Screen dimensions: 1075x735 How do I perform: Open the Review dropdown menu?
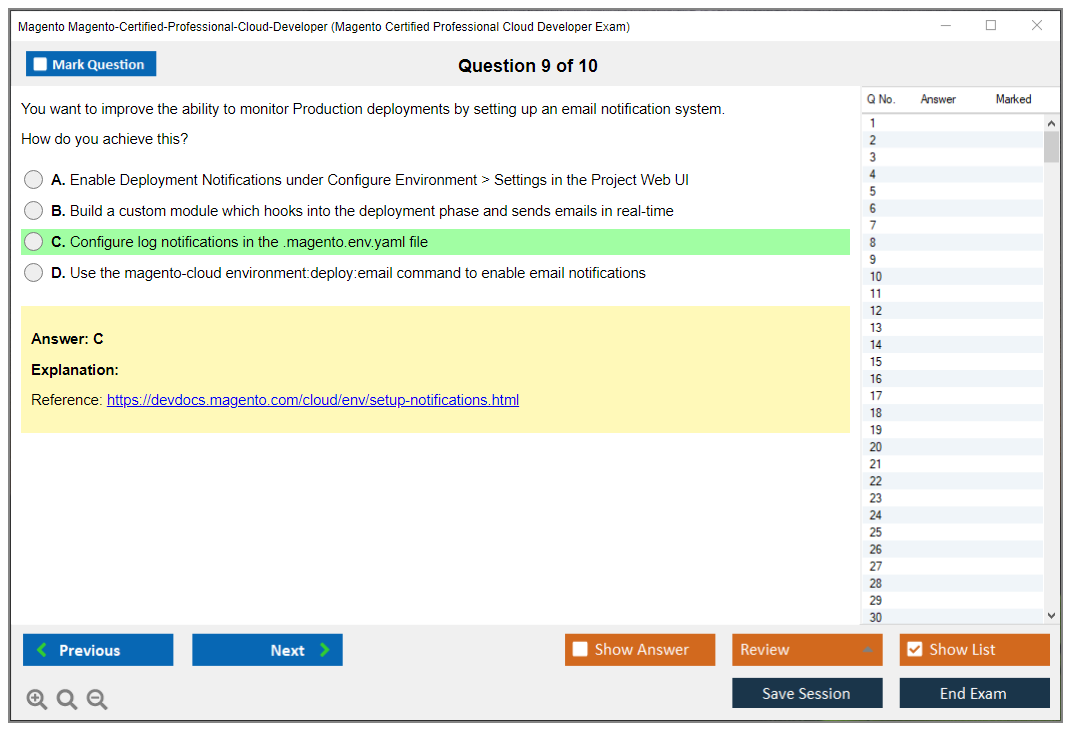click(x=807, y=650)
